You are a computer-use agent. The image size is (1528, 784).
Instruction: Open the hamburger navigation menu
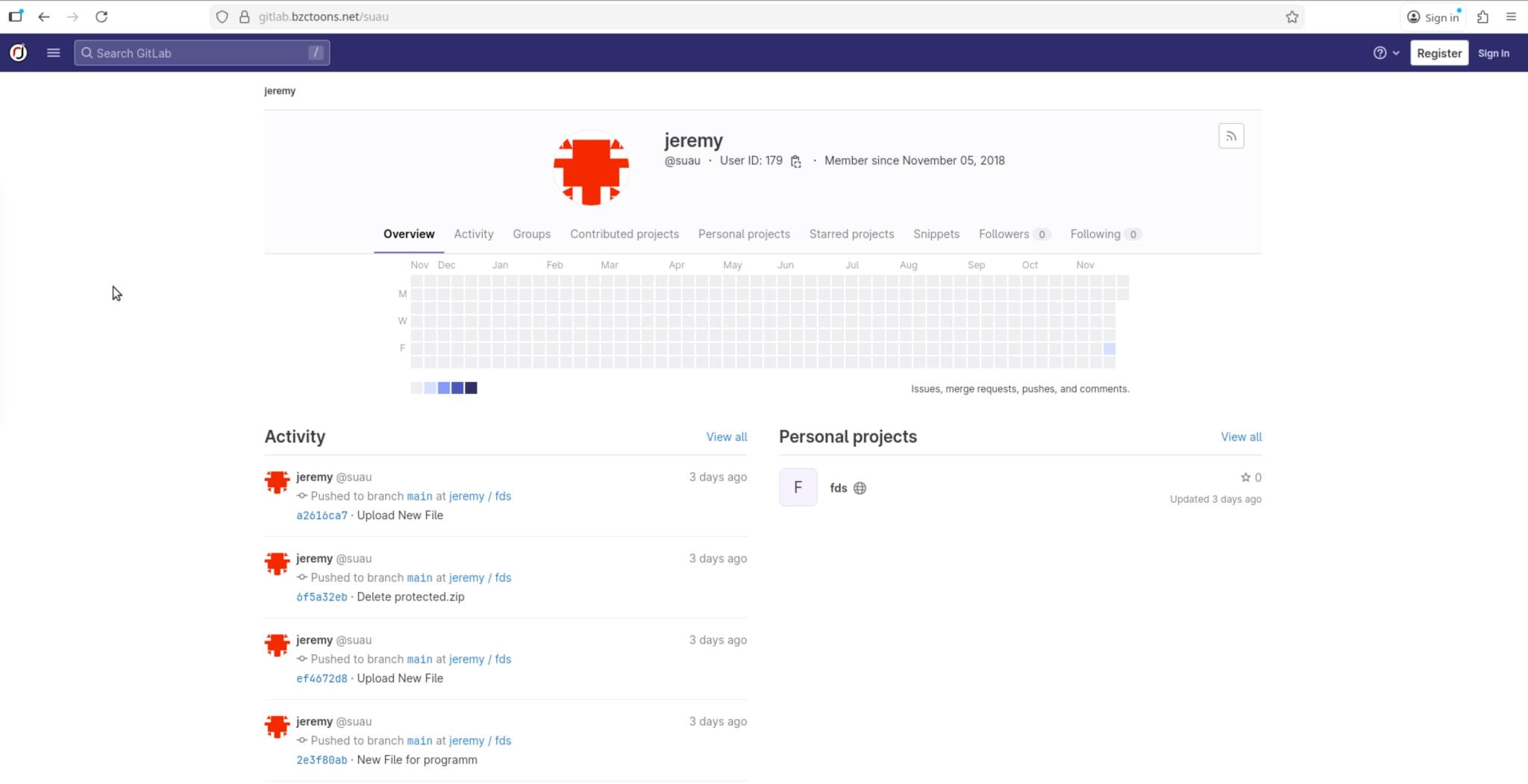53,53
